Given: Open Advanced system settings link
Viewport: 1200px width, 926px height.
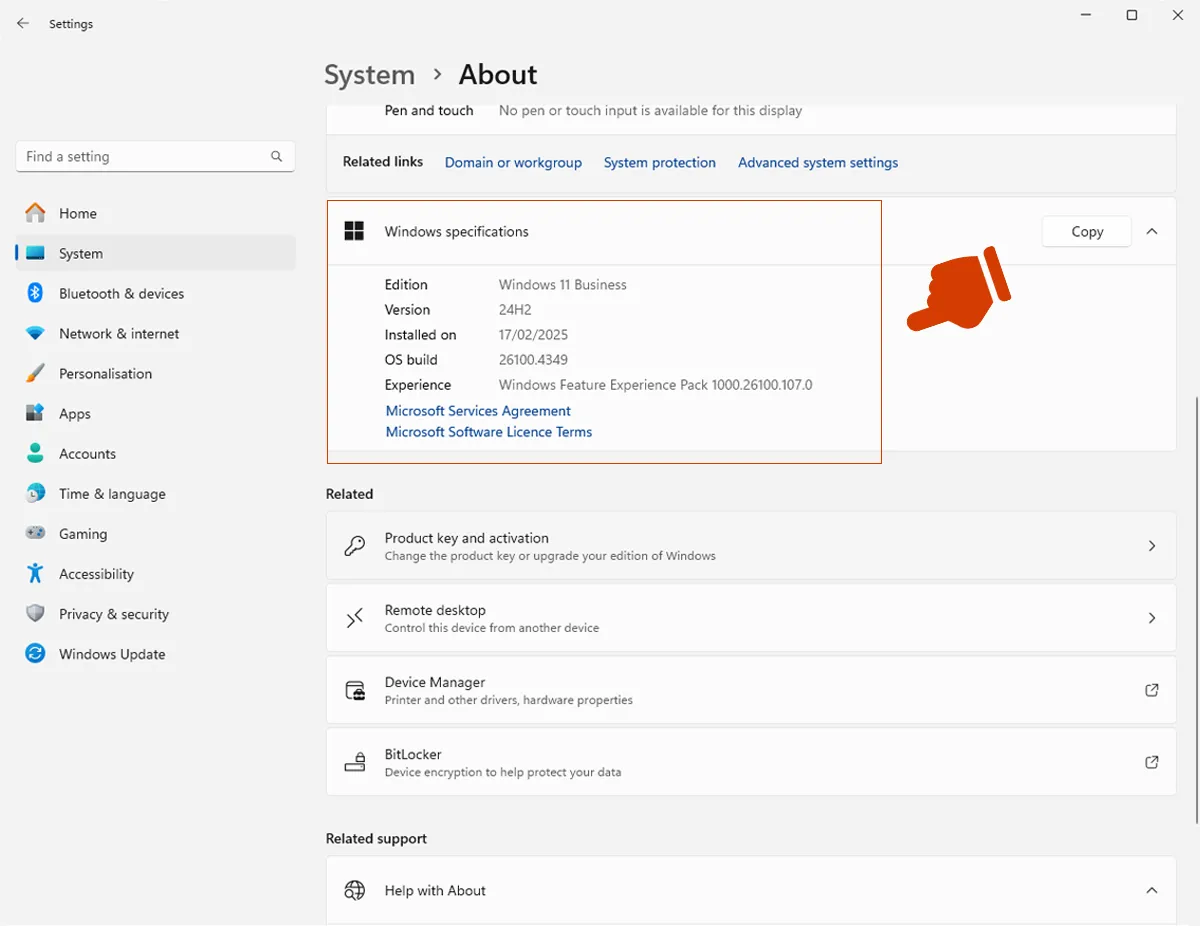Looking at the screenshot, I should 818,162.
